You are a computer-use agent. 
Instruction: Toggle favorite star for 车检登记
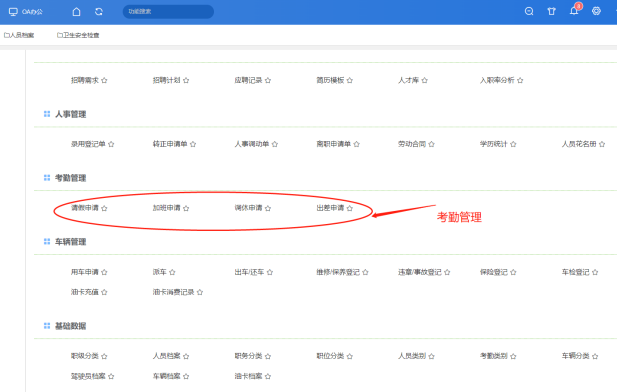(x=595, y=272)
